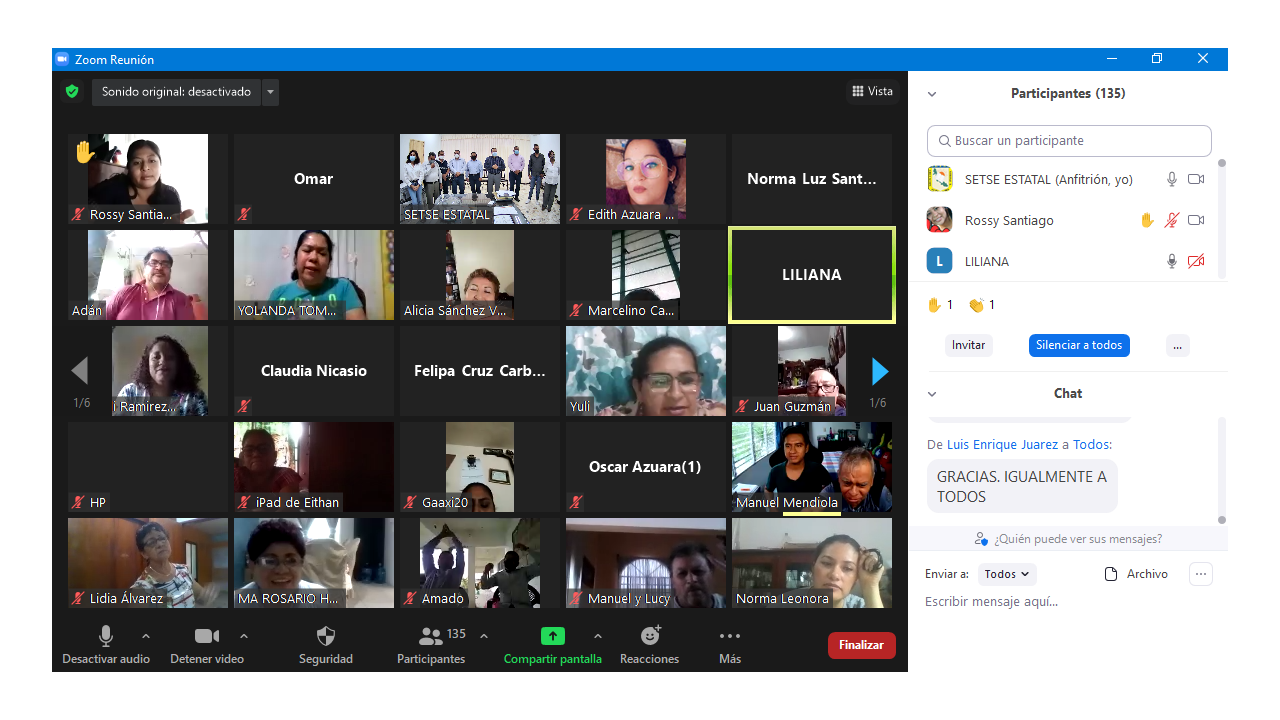Go to the previous gallery page arrow

pos(80,371)
